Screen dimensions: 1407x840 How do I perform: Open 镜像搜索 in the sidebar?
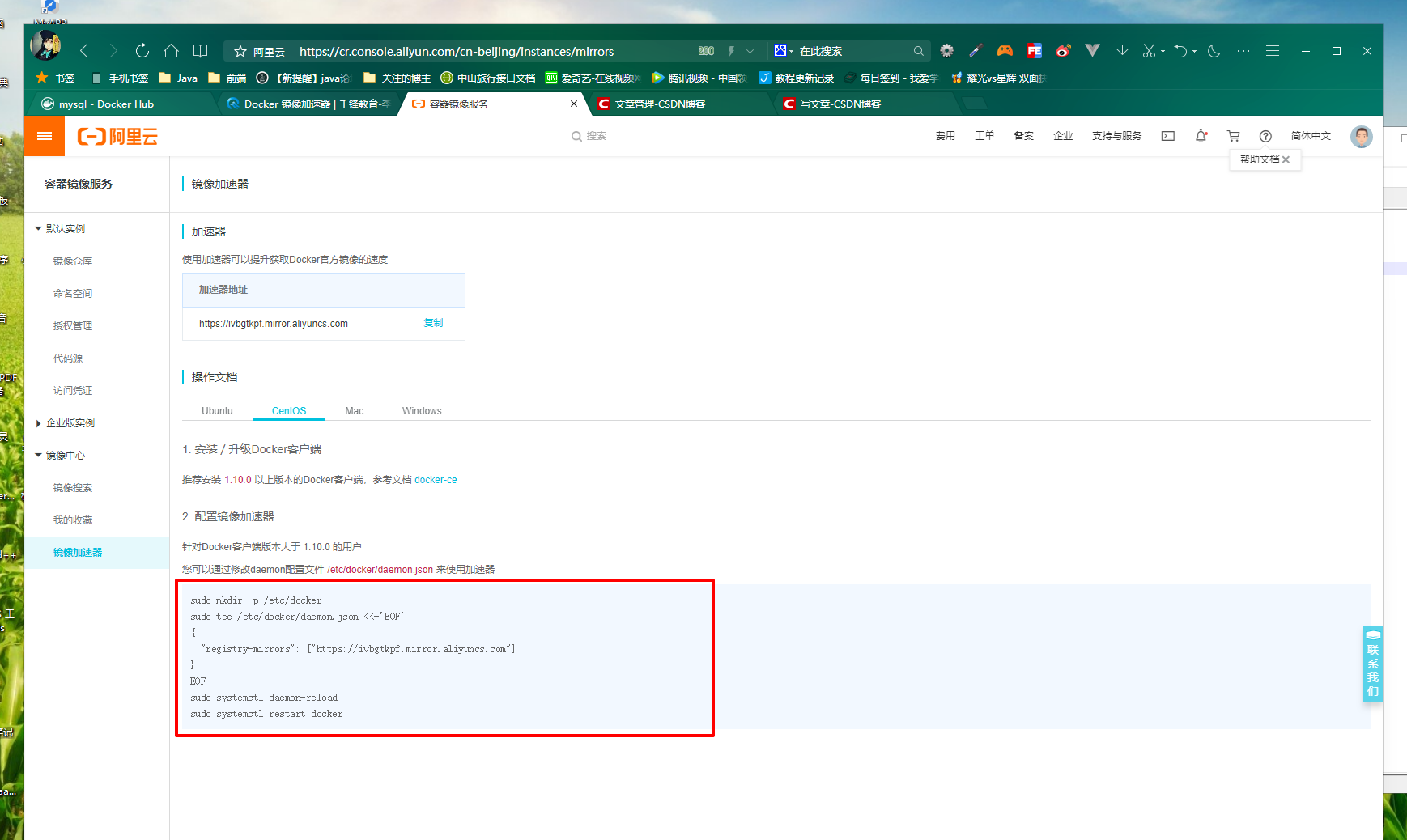[x=73, y=488]
